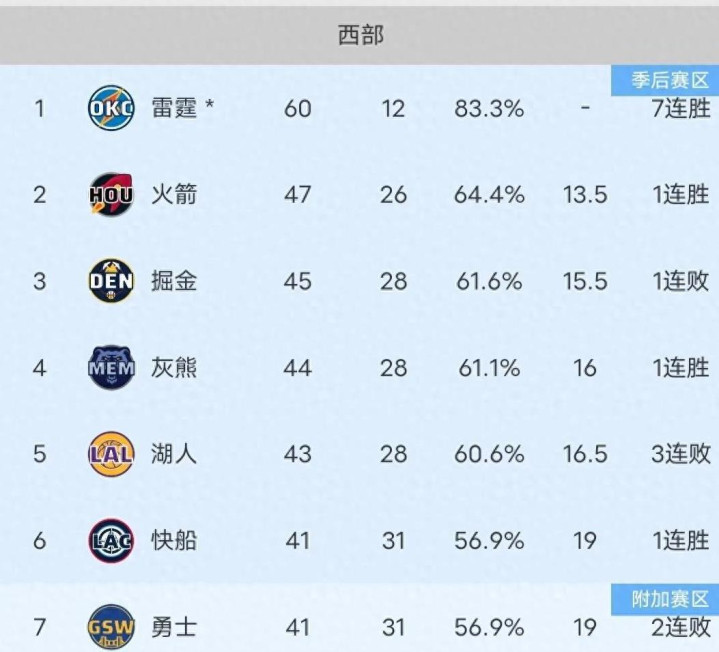Open team name 湖人
The height and width of the screenshot is (652, 719).
coord(174,454)
